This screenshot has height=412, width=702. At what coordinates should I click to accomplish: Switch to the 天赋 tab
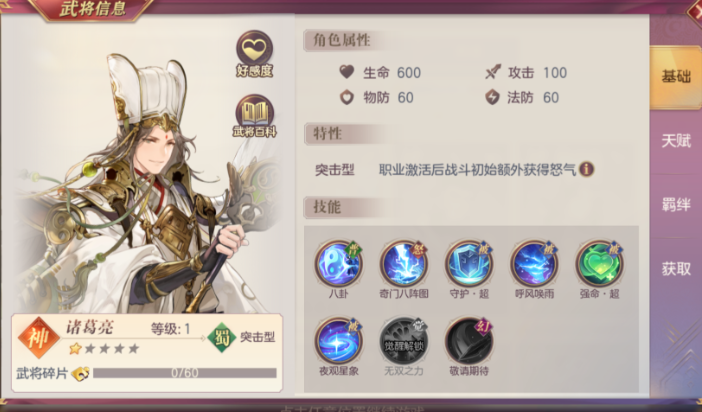676,141
